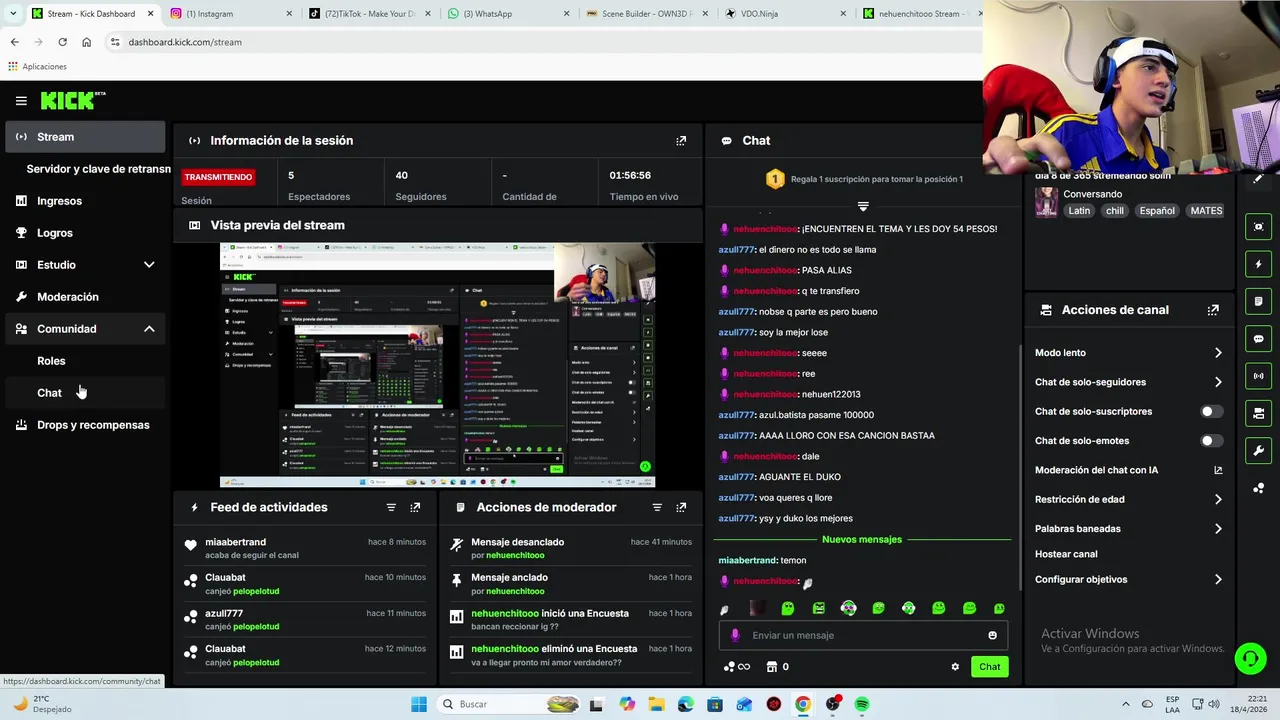This screenshot has height=720, width=1280.
Task: Toggle the wrench icon in right rail
Action: tap(1258, 450)
